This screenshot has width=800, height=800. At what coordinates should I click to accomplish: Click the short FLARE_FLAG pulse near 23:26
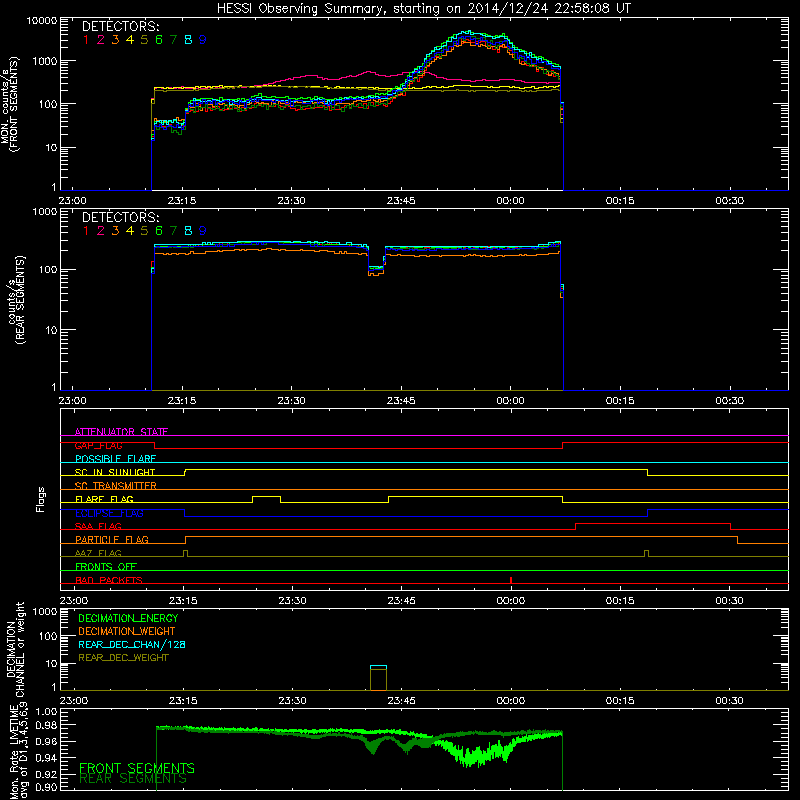click(266, 499)
